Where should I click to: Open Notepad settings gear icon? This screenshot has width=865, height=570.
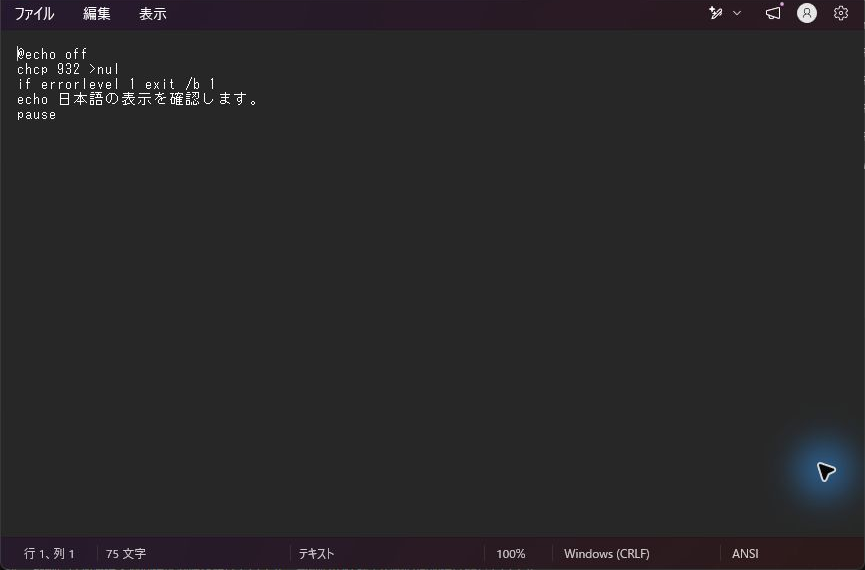(841, 13)
